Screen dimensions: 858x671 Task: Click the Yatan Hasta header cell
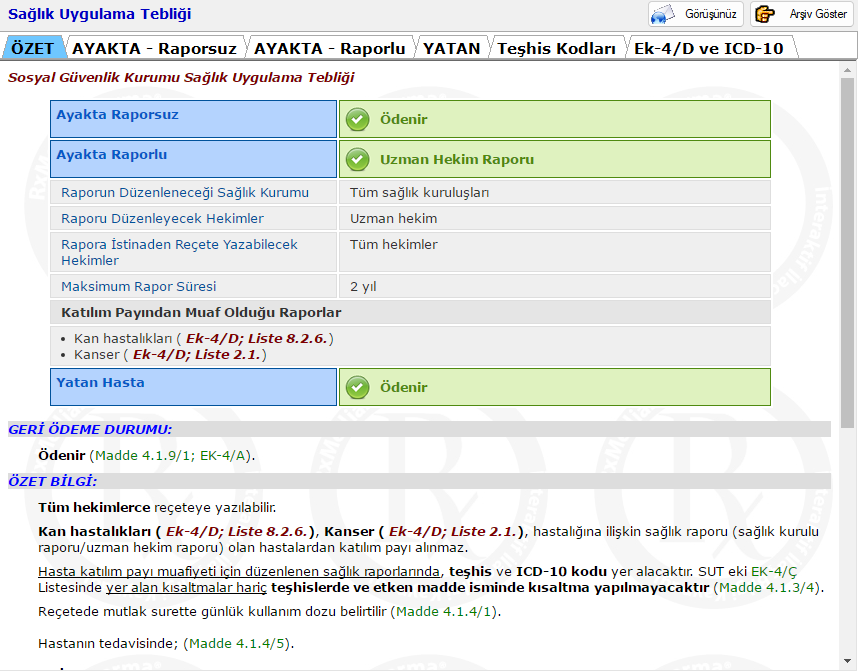tap(193, 387)
